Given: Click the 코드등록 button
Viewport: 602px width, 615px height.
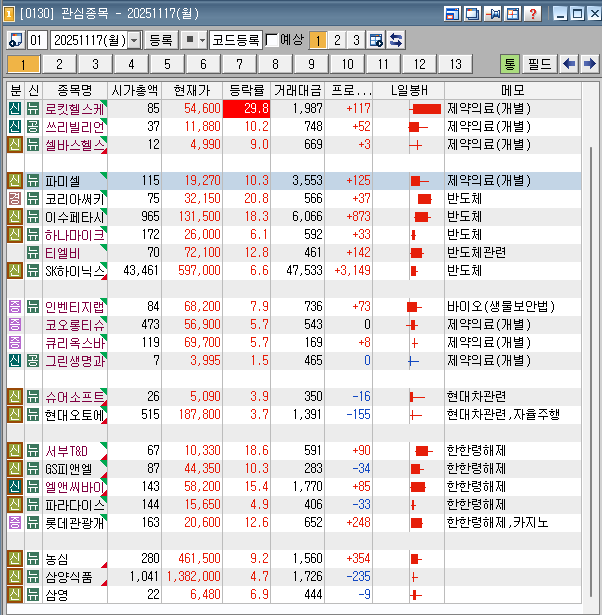Looking at the screenshot, I should [236, 40].
